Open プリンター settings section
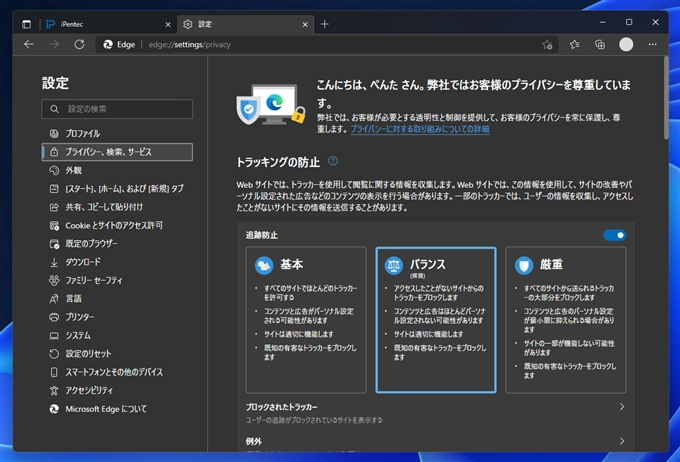The image size is (680, 462). click(x=117, y=317)
